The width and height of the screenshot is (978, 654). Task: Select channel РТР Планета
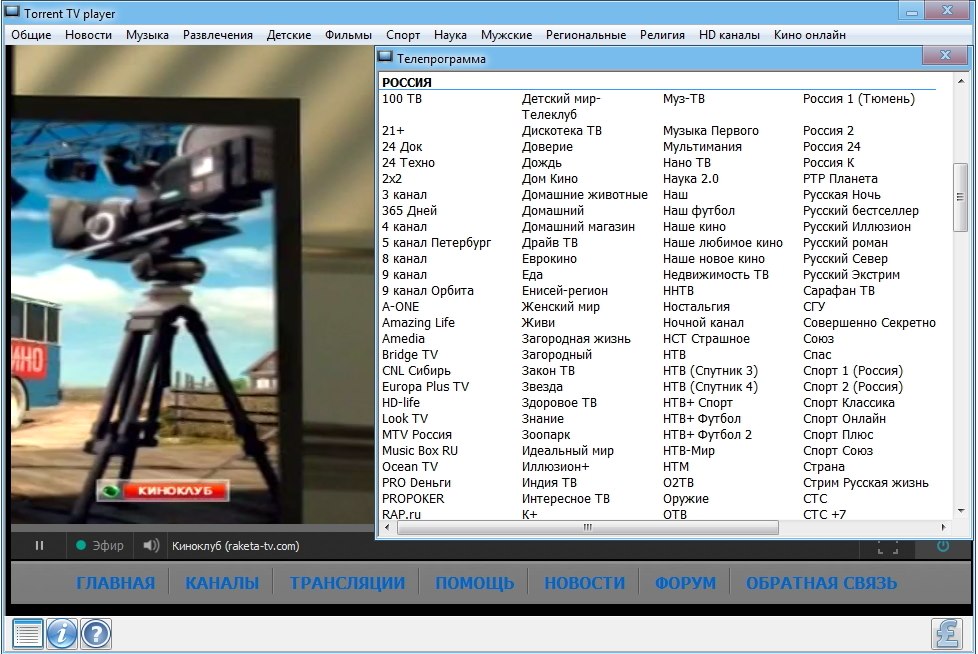(840, 179)
